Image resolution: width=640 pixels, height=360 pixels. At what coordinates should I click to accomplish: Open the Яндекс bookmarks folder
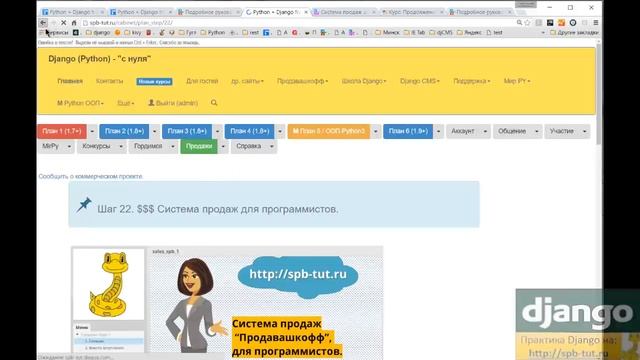470,32
